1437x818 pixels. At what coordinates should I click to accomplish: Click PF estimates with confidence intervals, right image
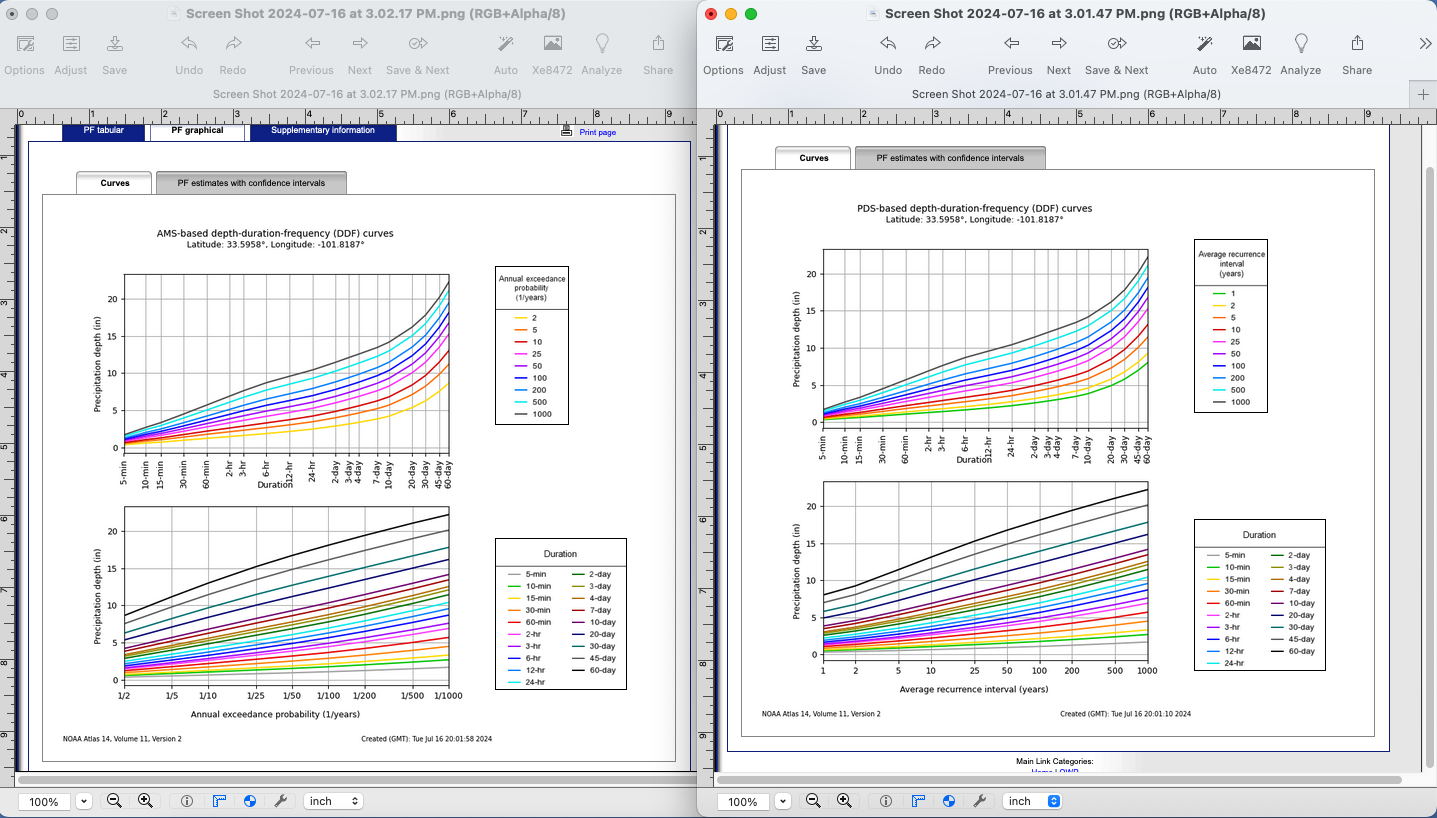click(950, 158)
